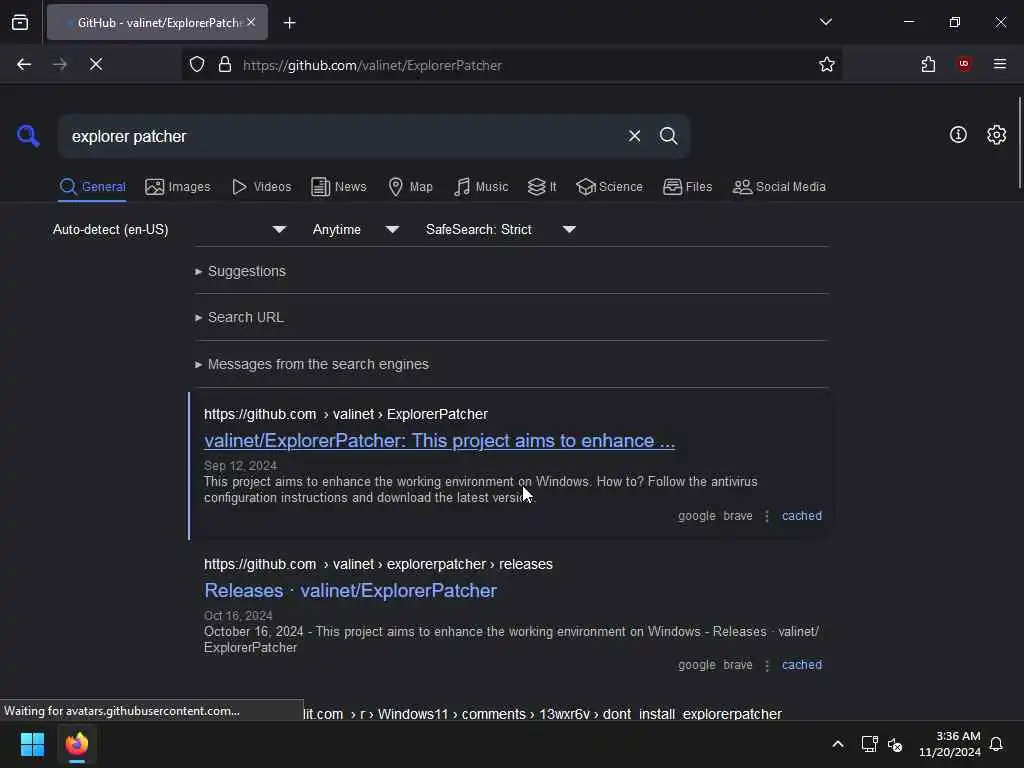Screen dimensions: 1024x768
Task: Submit the search with the magnifier button
Action: coord(668,136)
